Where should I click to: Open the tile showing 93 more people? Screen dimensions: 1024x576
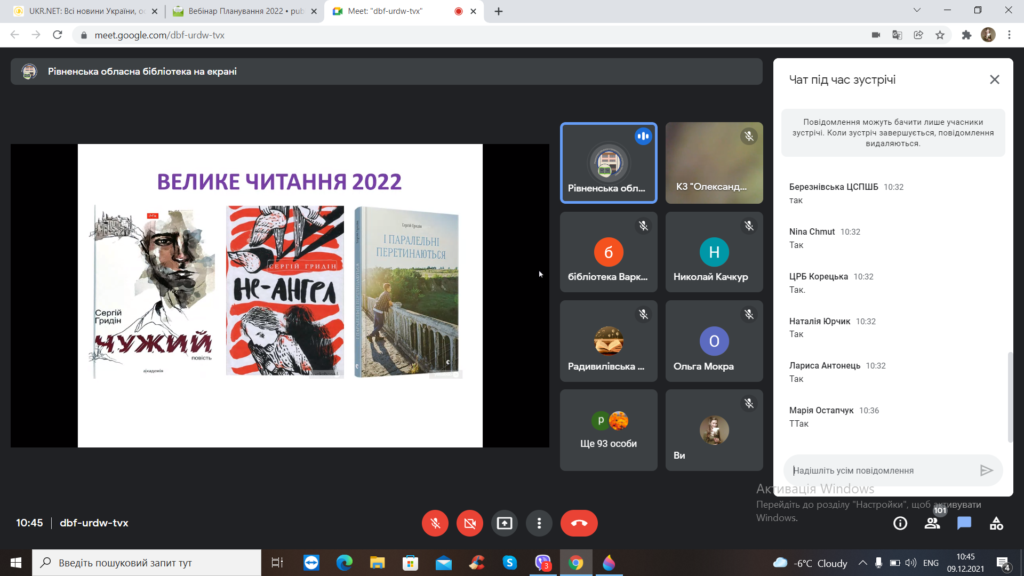point(608,430)
